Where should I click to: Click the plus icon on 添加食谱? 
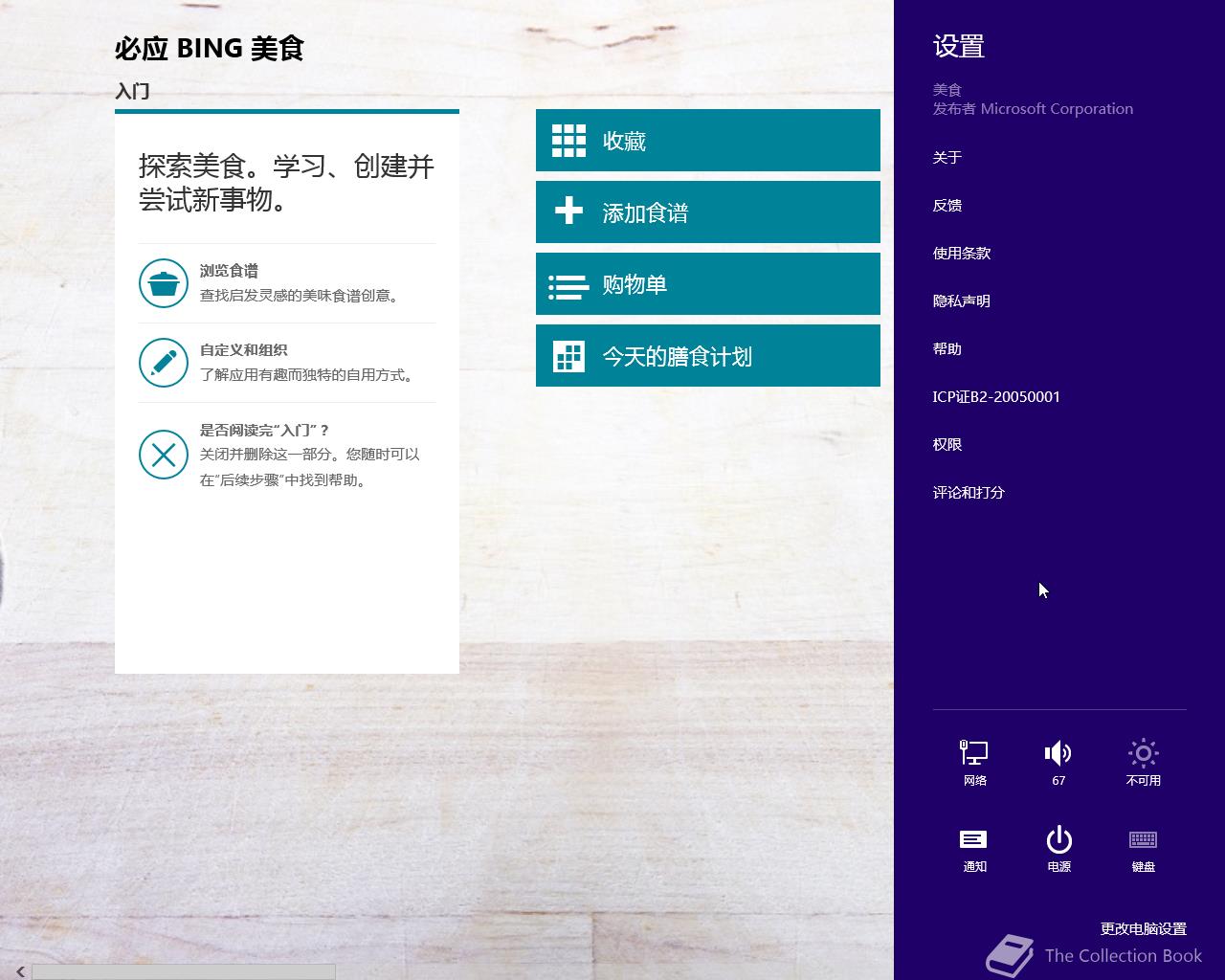[x=568, y=211]
